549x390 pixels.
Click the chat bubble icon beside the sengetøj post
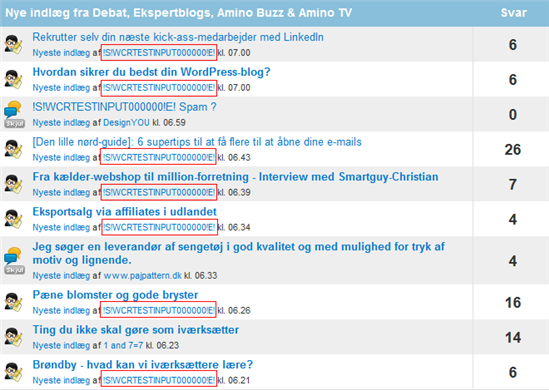click(13, 256)
